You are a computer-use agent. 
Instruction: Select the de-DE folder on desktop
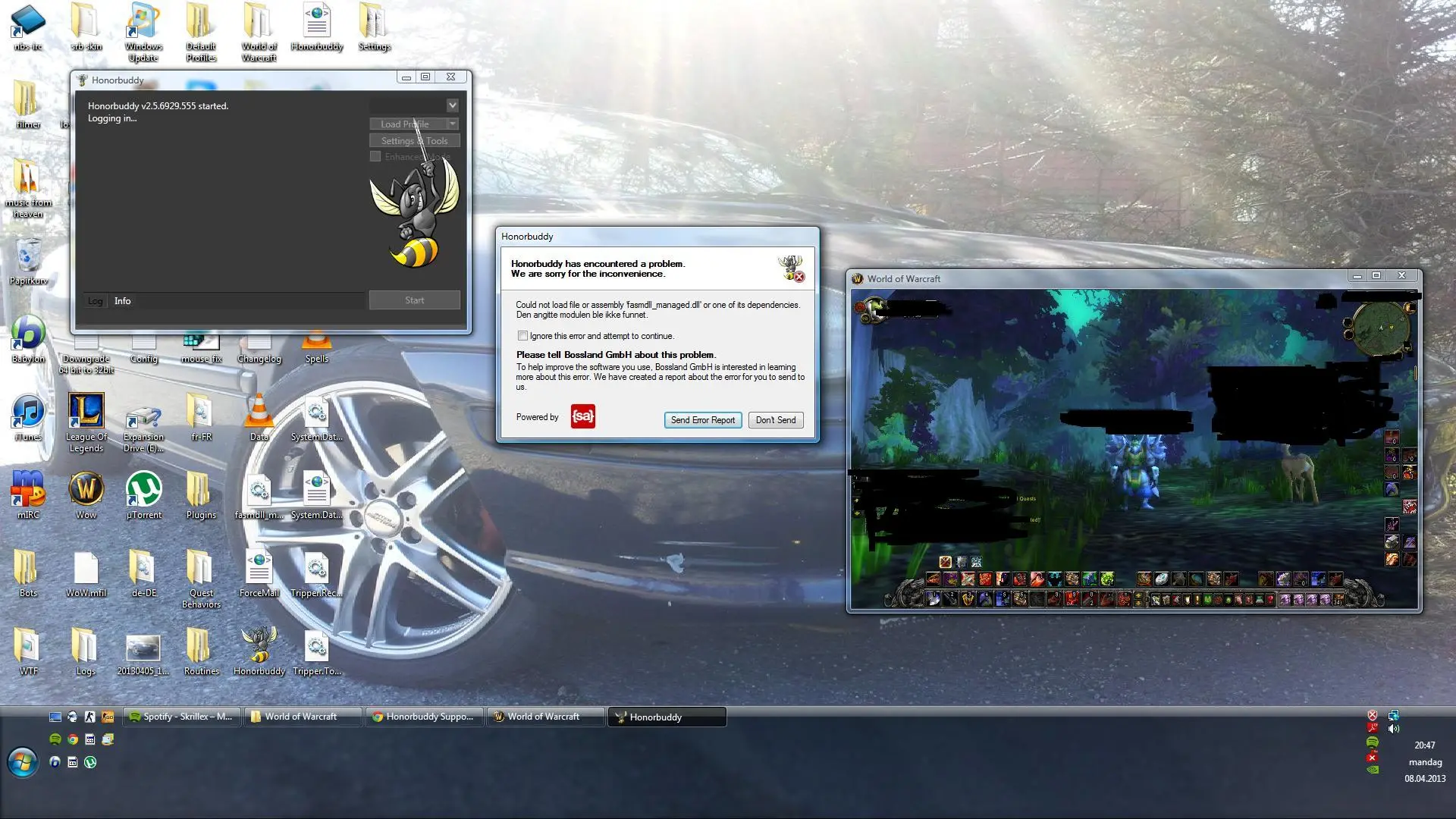(143, 573)
